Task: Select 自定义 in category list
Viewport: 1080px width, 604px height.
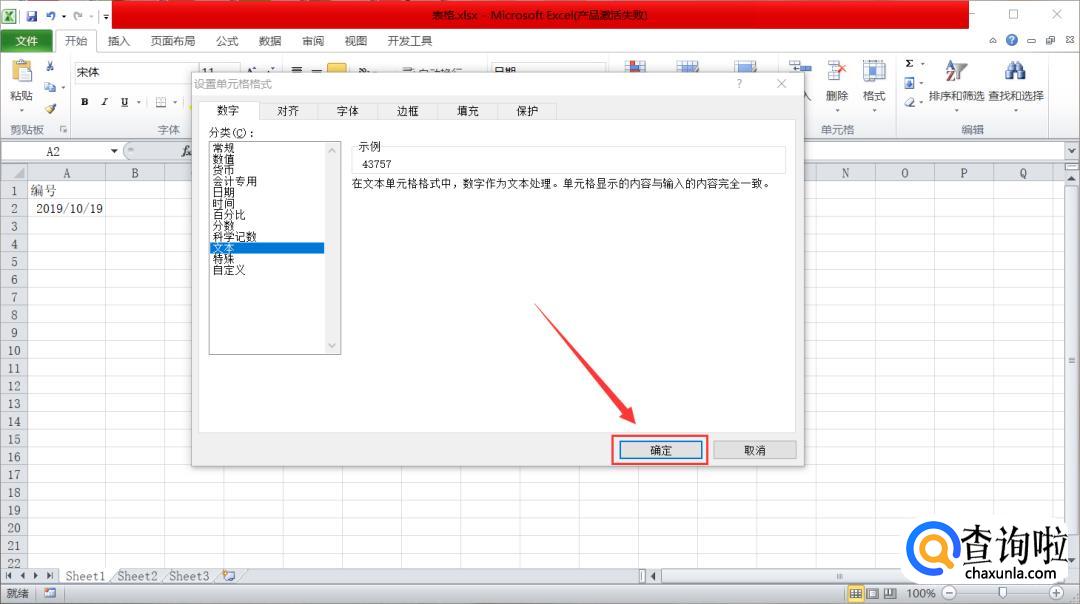Action: 267,269
